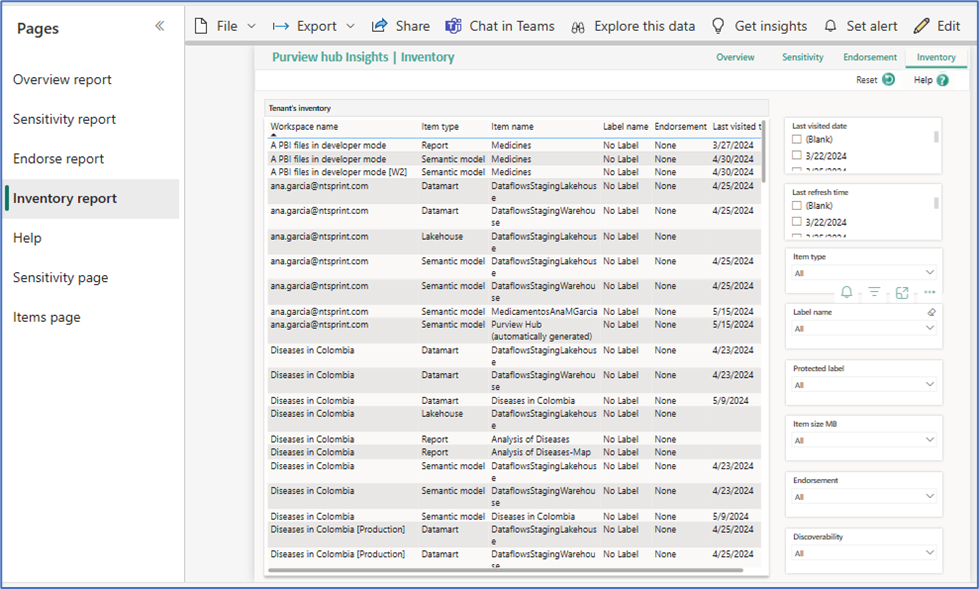Click the green Reset circular arrow icon

pyautogui.click(x=888, y=79)
